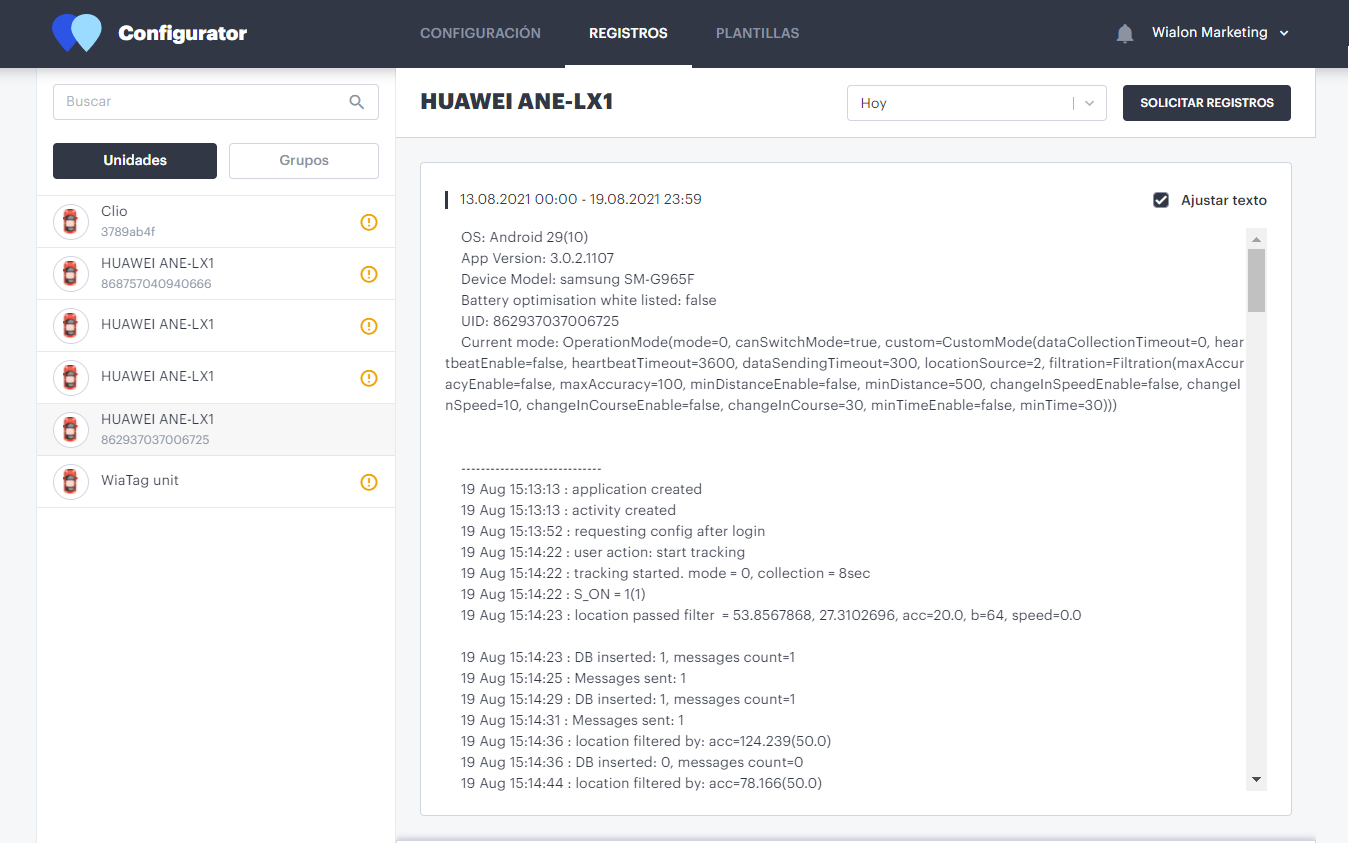Click 'activity created' log entry
1349x843 pixels.
pyautogui.click(x=568, y=510)
